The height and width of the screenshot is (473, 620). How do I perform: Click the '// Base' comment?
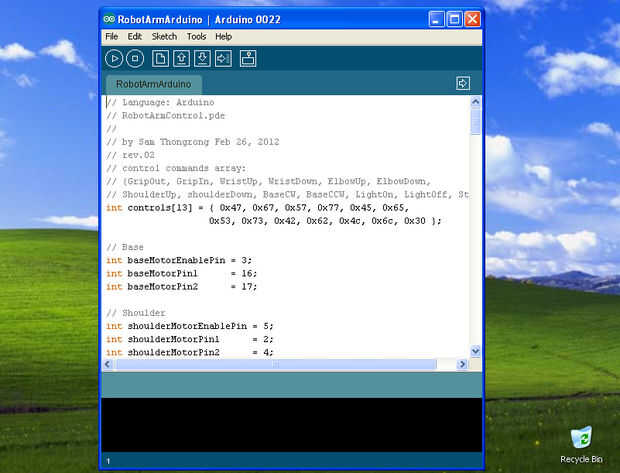click(125, 247)
